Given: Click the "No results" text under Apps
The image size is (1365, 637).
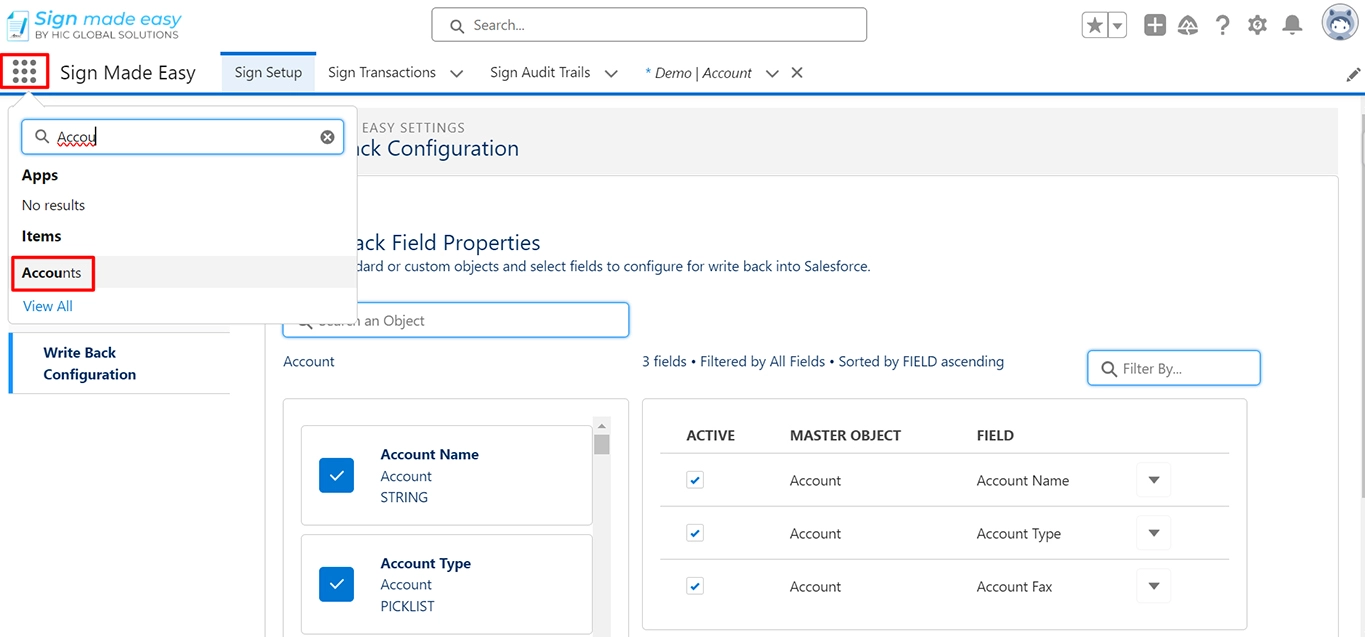Looking at the screenshot, I should (53, 205).
